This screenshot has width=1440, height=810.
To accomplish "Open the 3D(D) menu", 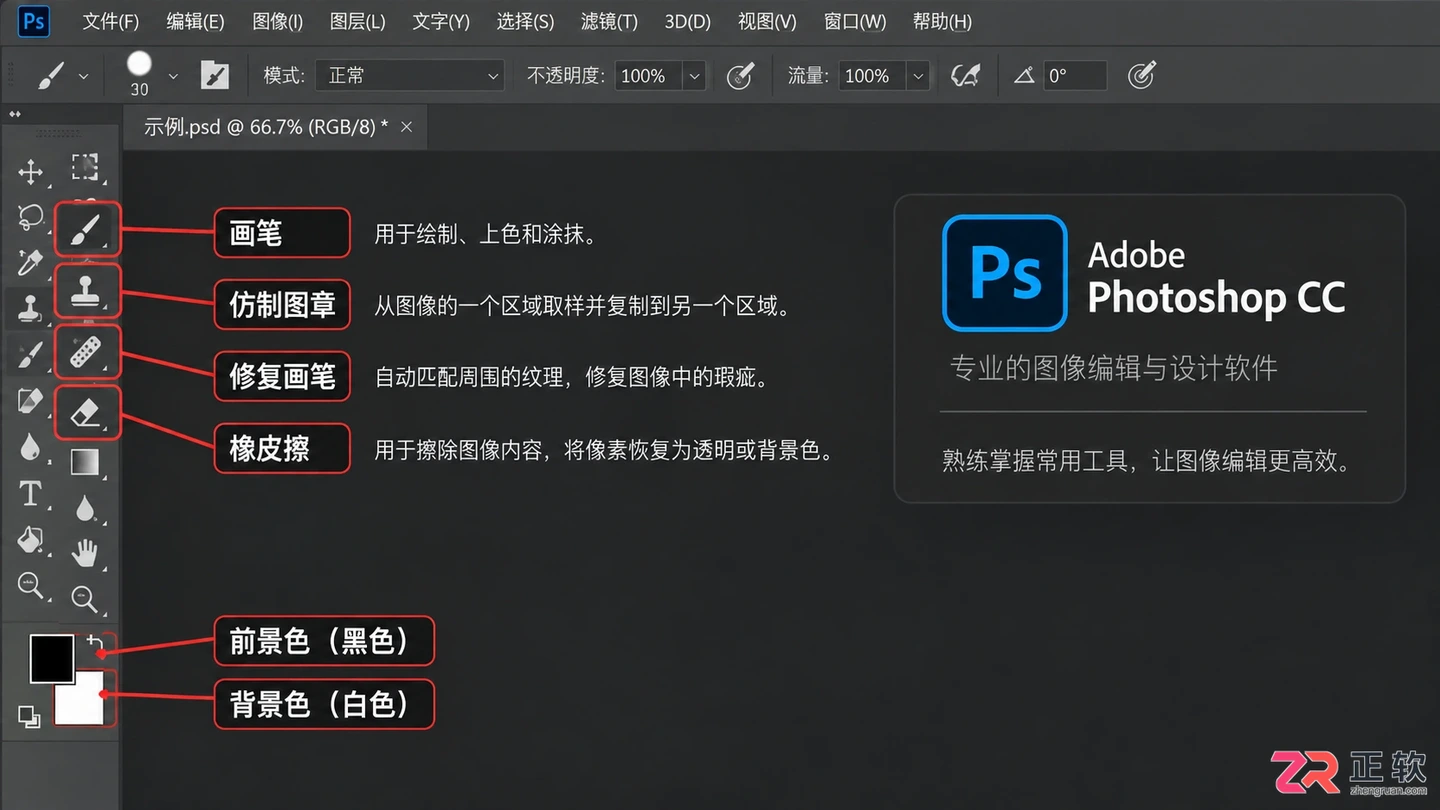I will pyautogui.click(x=687, y=22).
